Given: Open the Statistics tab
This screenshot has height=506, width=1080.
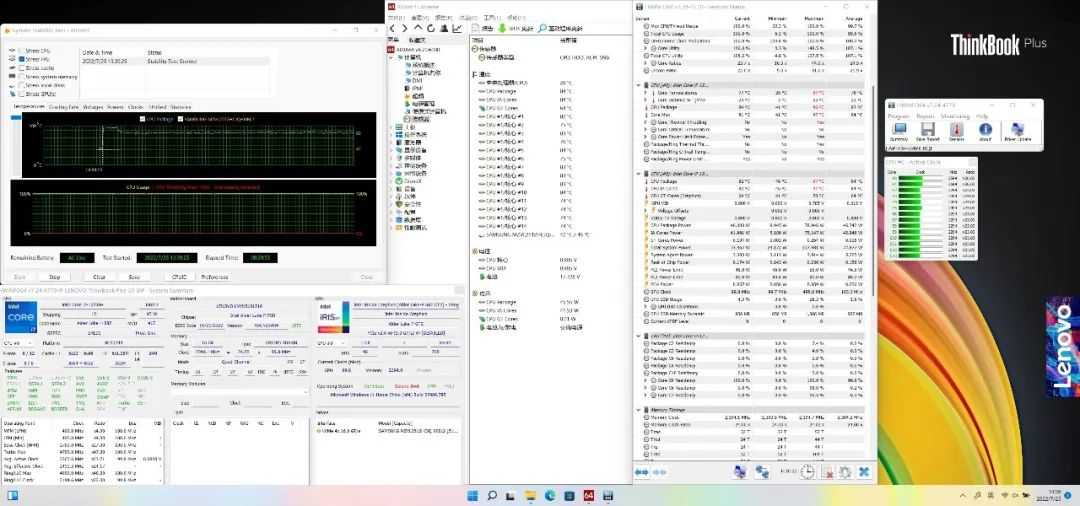Looking at the screenshot, I should click(180, 106).
